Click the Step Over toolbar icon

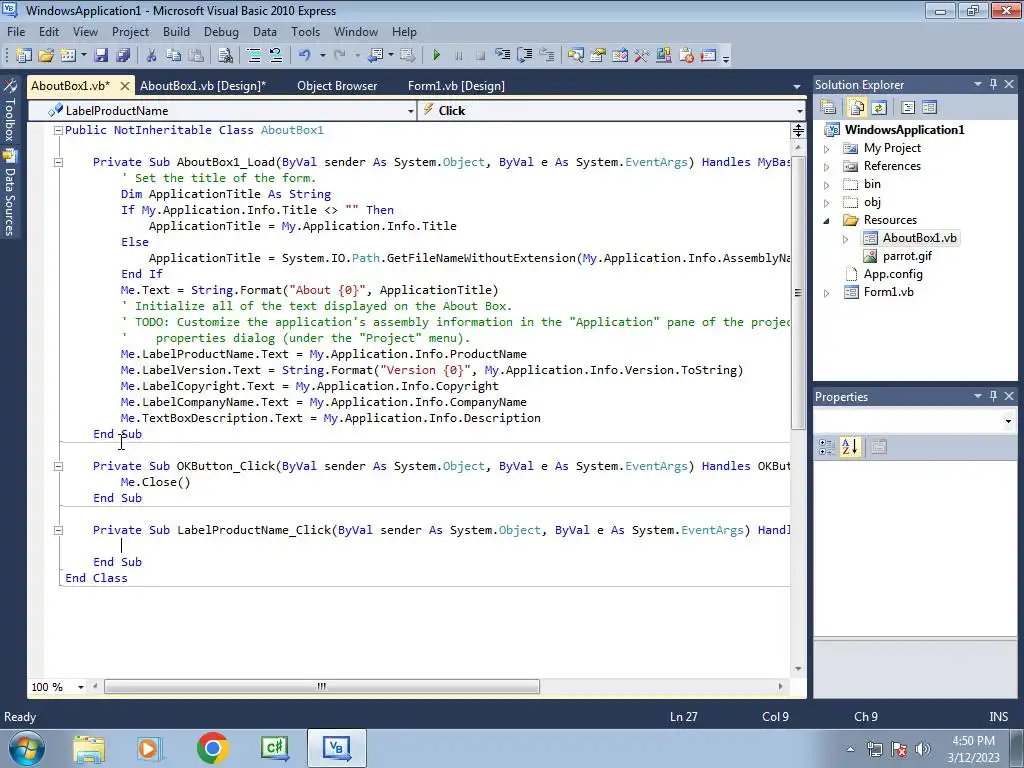(x=524, y=56)
